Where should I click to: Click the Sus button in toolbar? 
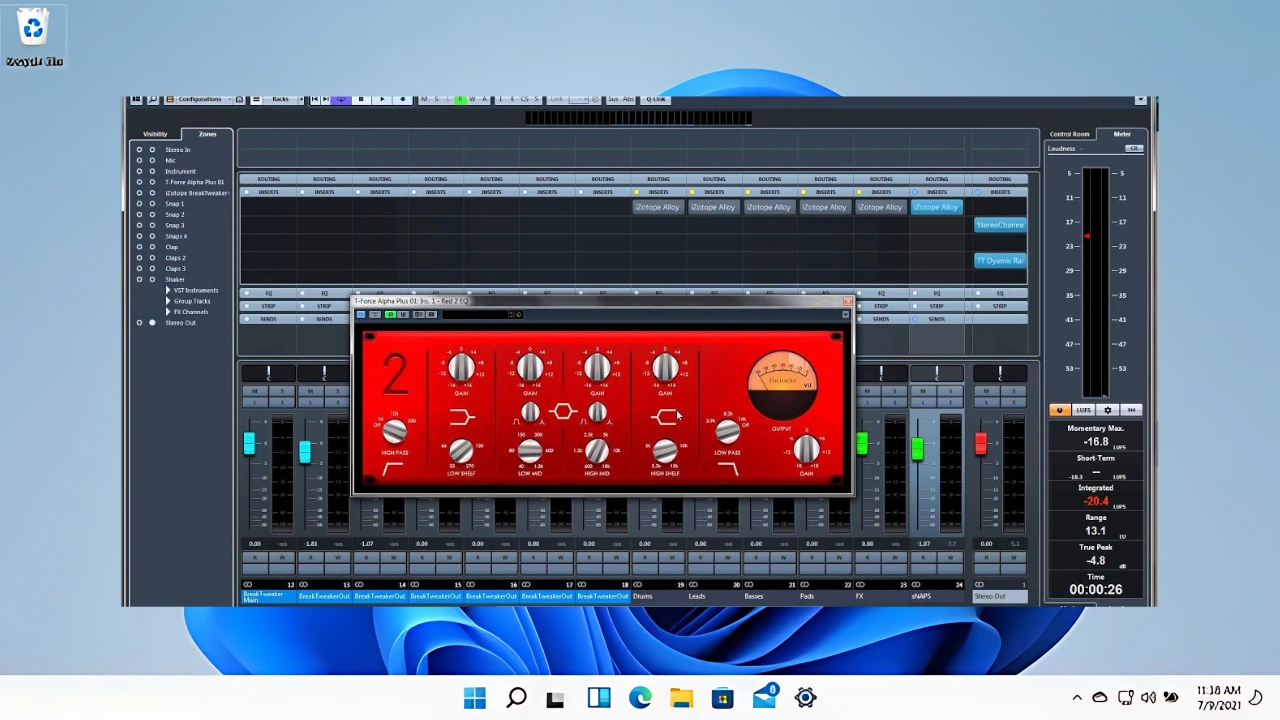[x=613, y=99]
